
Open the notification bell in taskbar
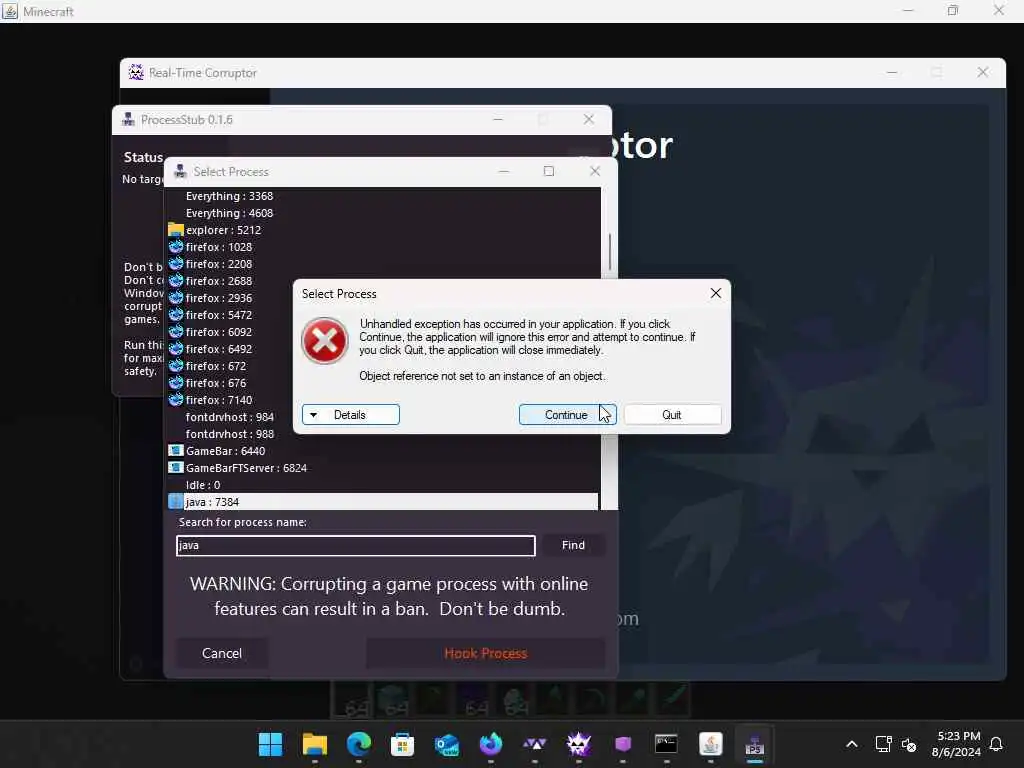pyautogui.click(x=997, y=744)
